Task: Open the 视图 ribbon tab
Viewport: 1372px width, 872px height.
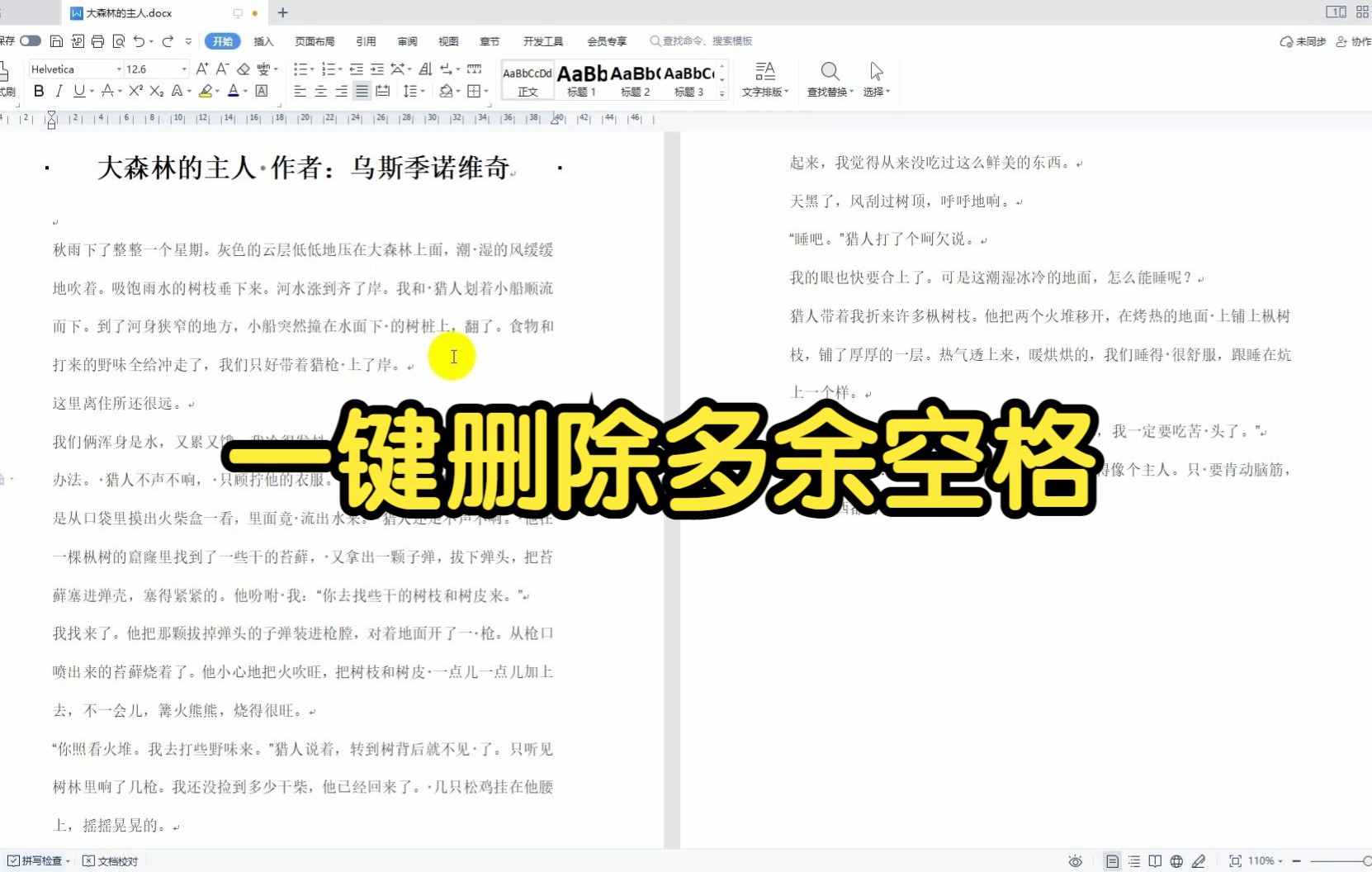Action: pos(447,40)
